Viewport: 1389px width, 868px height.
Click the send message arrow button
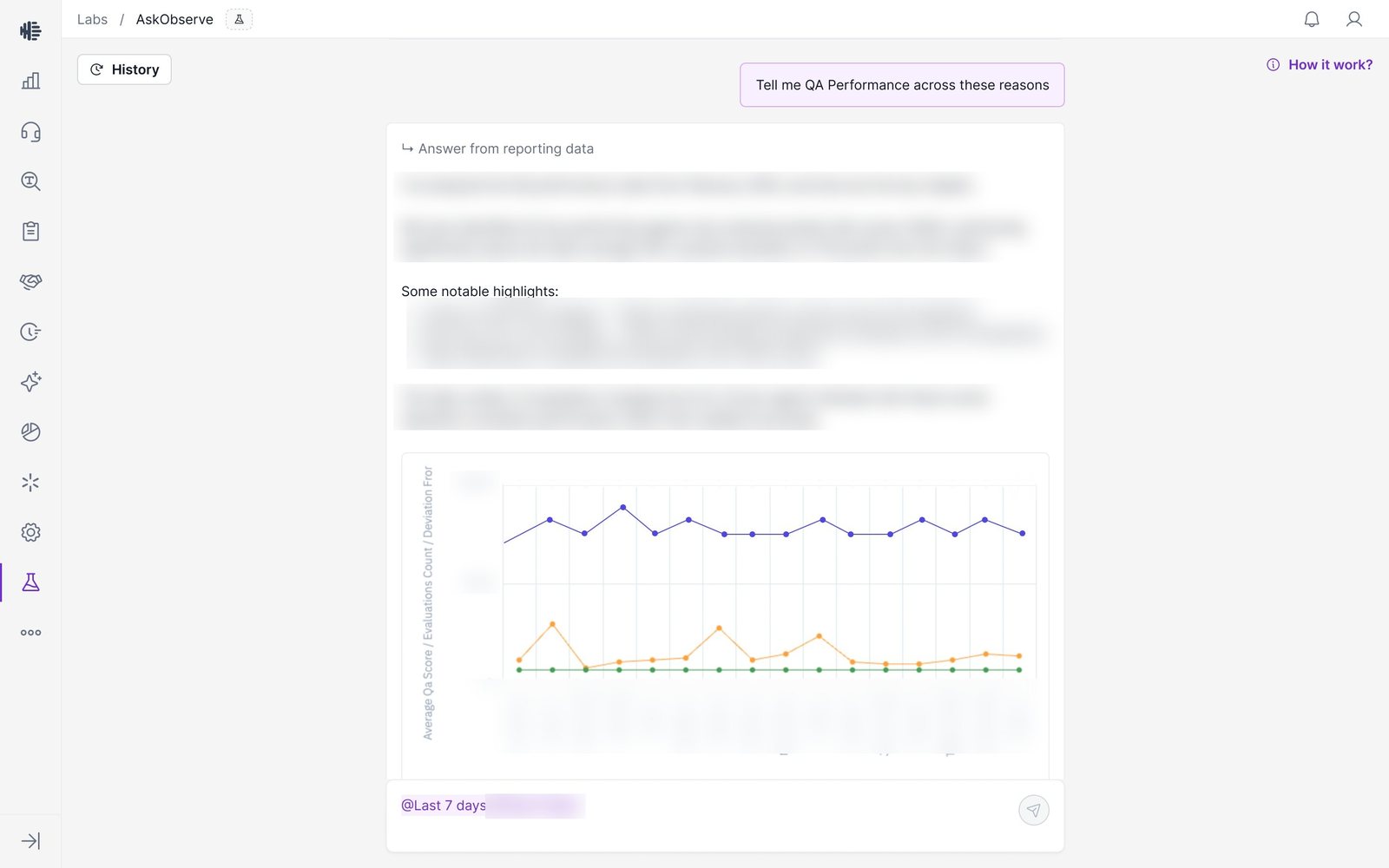click(1033, 810)
